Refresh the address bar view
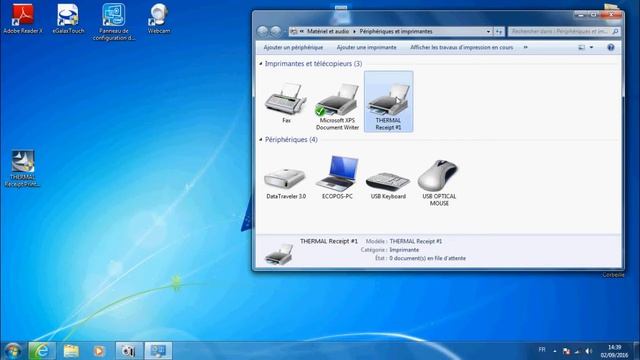 [x=499, y=31]
